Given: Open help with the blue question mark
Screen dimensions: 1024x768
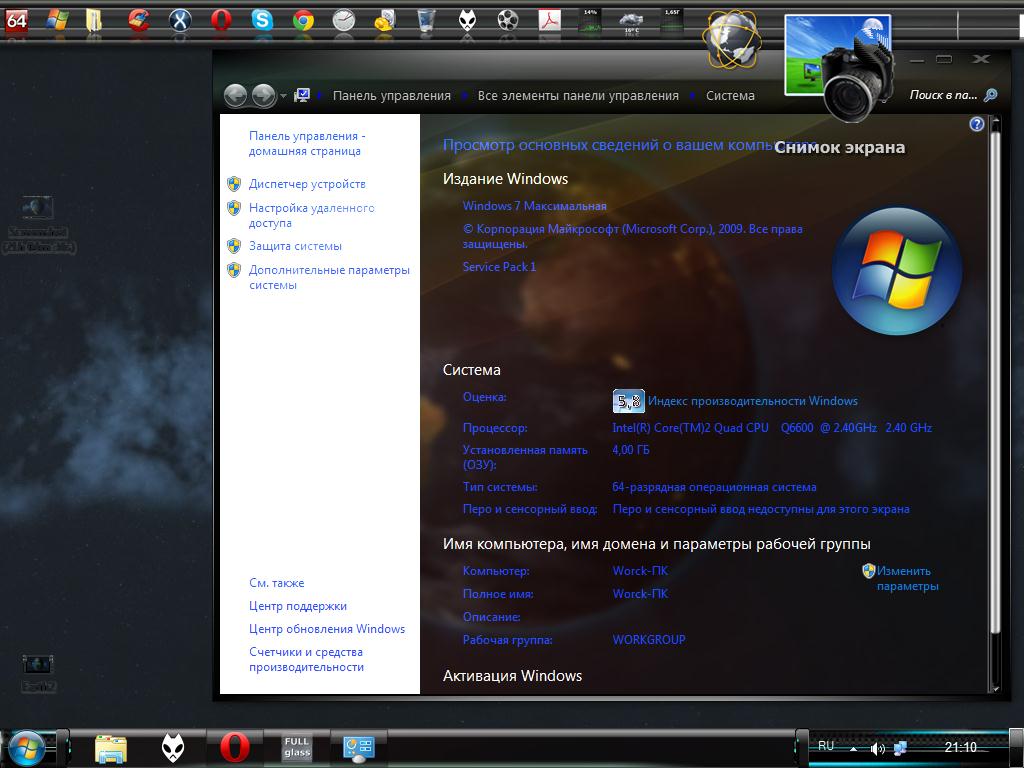Looking at the screenshot, I should (977, 124).
